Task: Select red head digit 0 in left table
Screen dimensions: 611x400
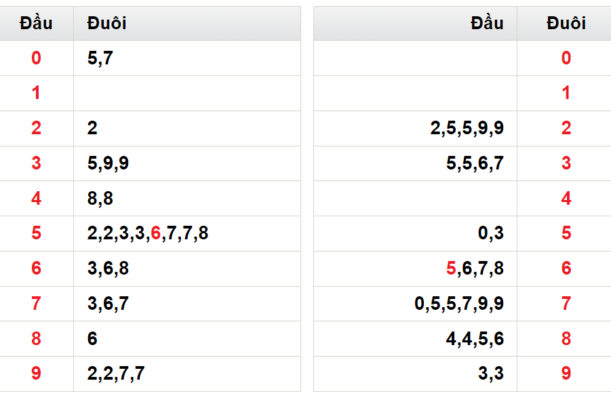Action: pos(36,58)
